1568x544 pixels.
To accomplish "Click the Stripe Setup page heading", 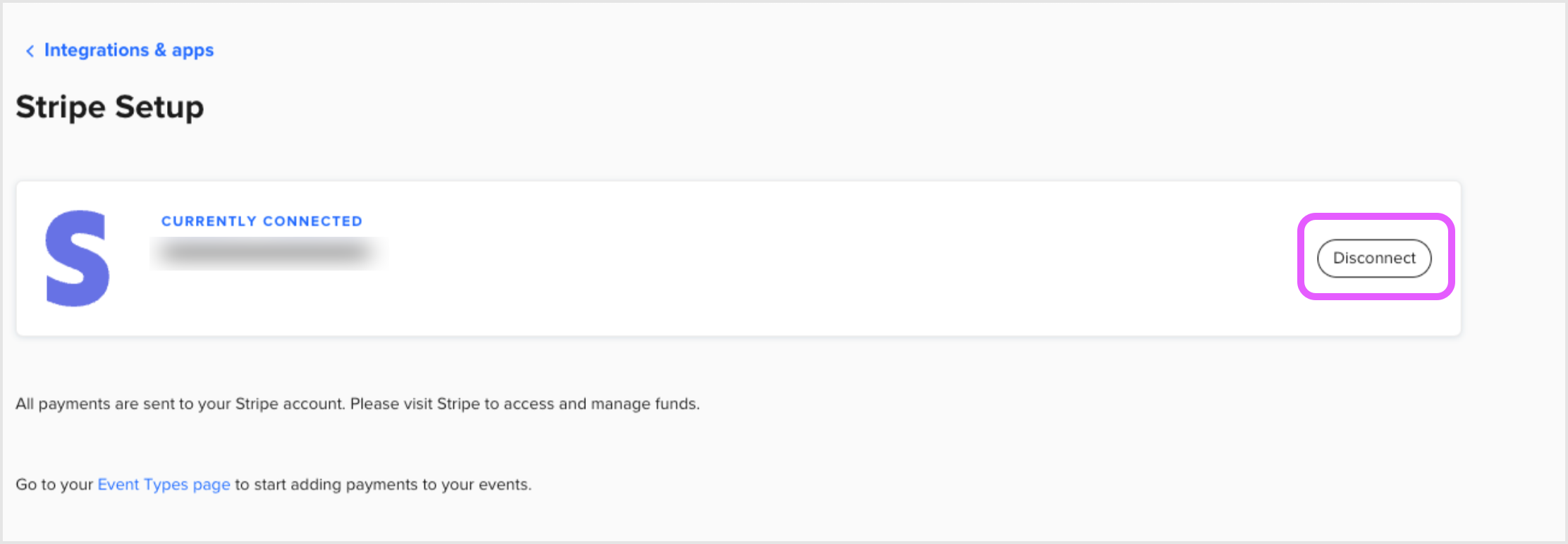I will click(x=110, y=107).
